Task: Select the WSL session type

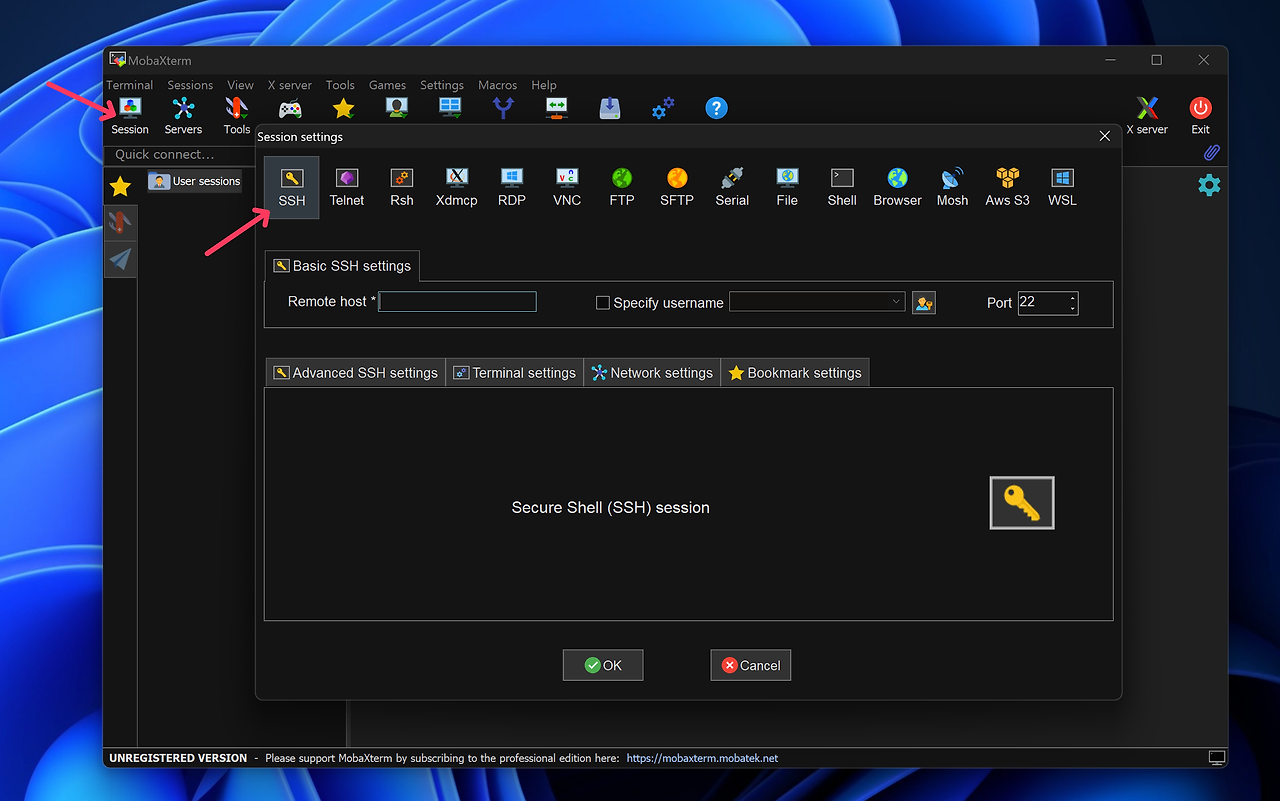Action: pos(1062,187)
